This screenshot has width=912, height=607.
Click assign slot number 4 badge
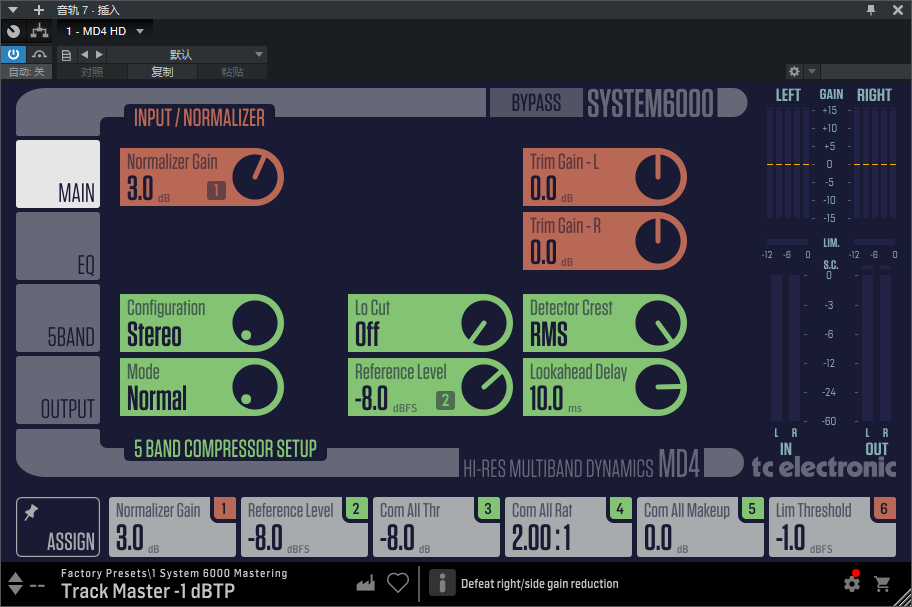pos(621,509)
